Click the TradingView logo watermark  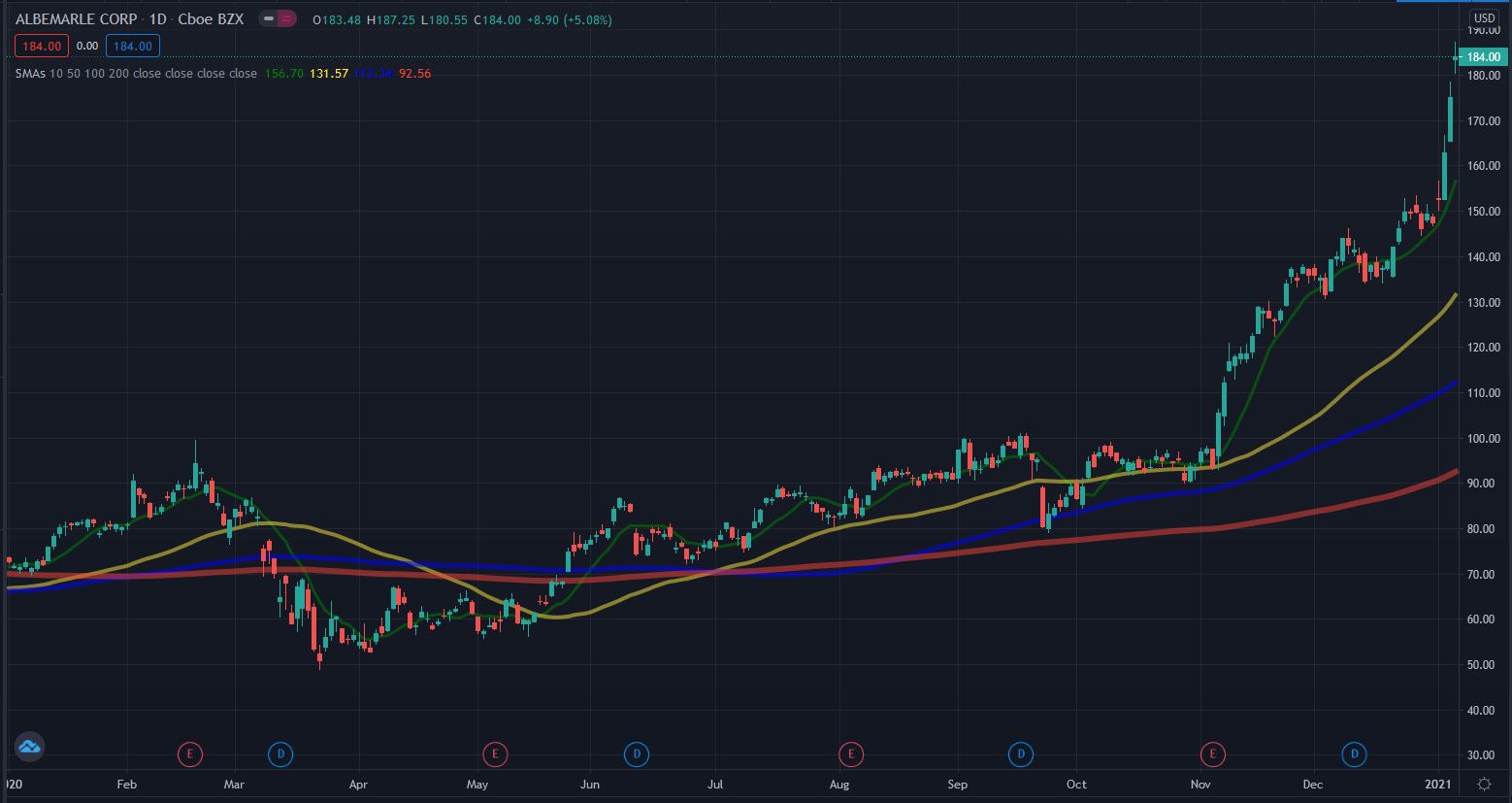29,747
